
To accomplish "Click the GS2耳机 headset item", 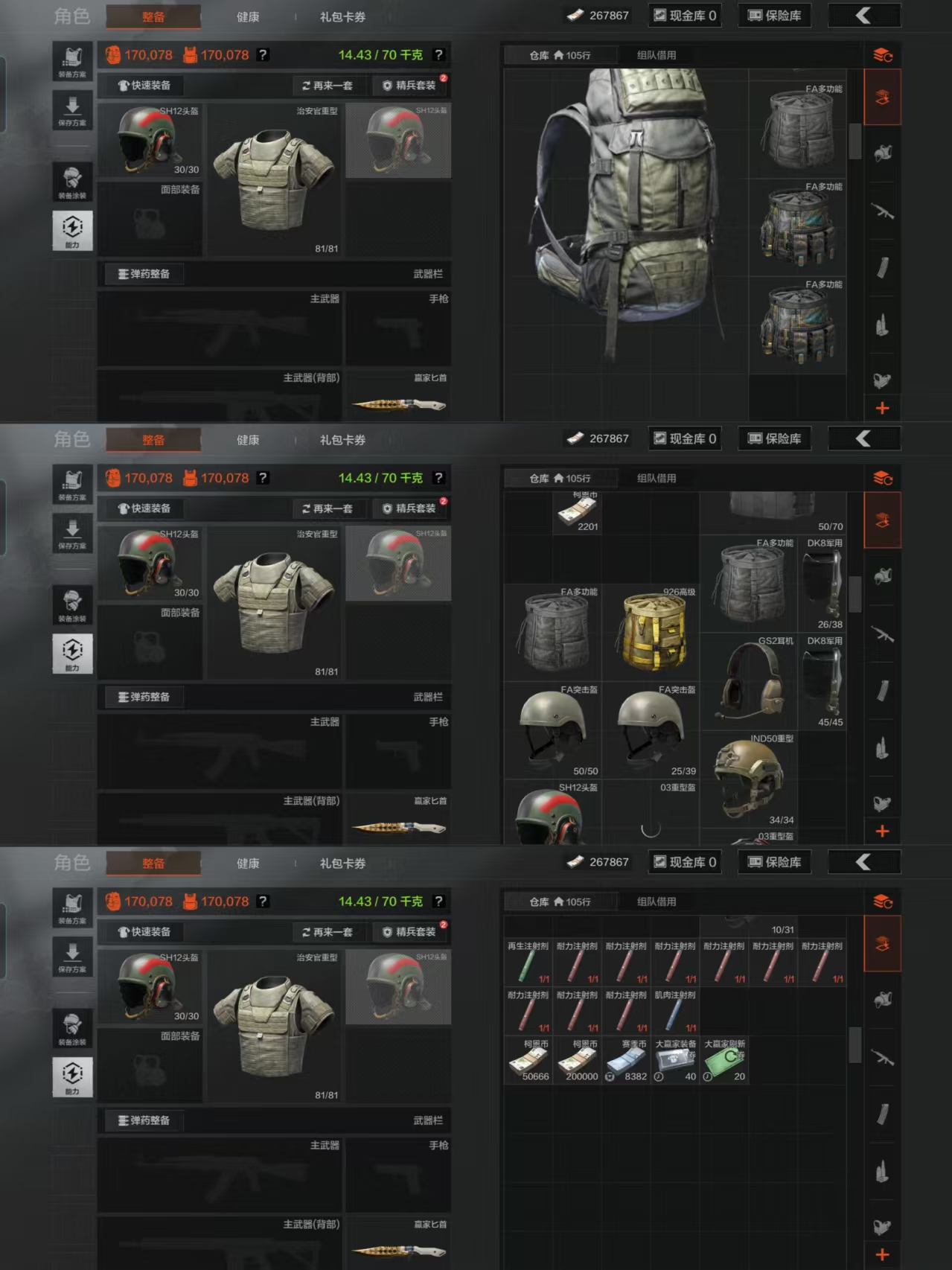I will (749, 681).
